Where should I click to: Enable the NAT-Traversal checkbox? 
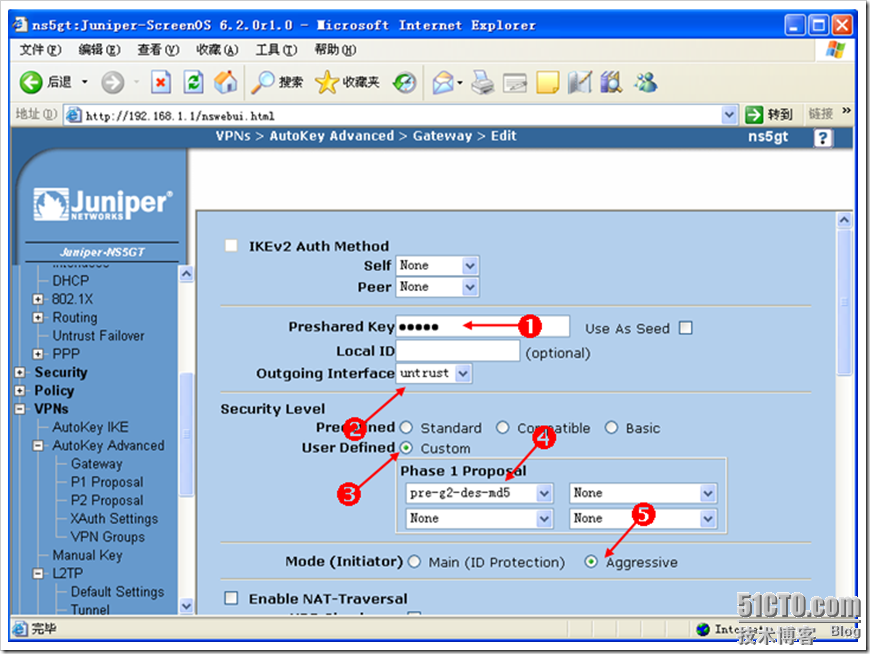coord(231,598)
